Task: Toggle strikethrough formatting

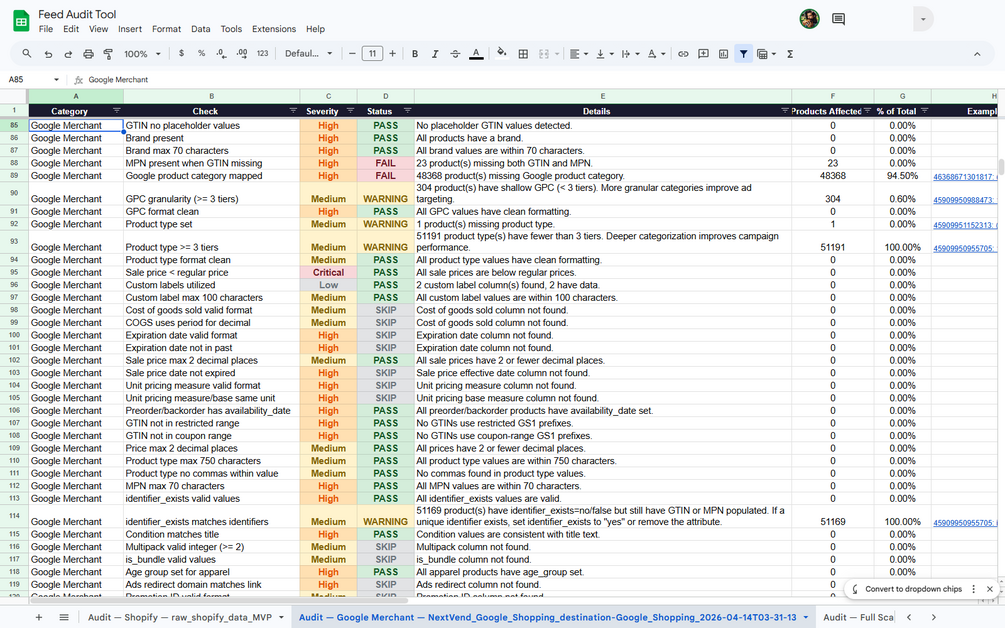Action: click(x=455, y=54)
